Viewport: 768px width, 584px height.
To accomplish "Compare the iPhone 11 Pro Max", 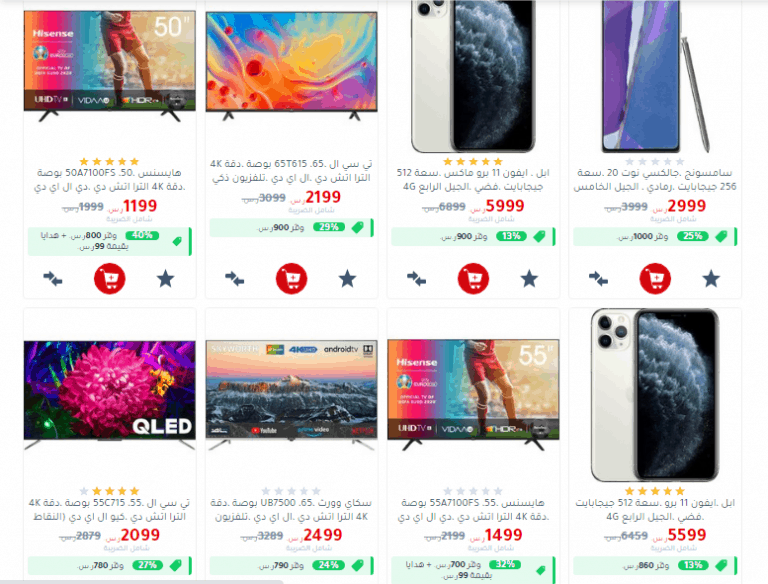I will point(416,279).
